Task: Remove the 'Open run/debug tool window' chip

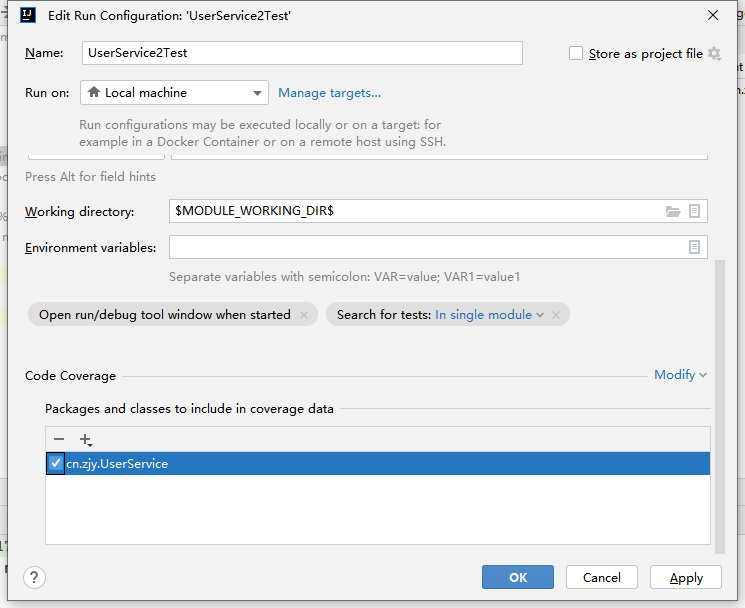Action: (303, 314)
